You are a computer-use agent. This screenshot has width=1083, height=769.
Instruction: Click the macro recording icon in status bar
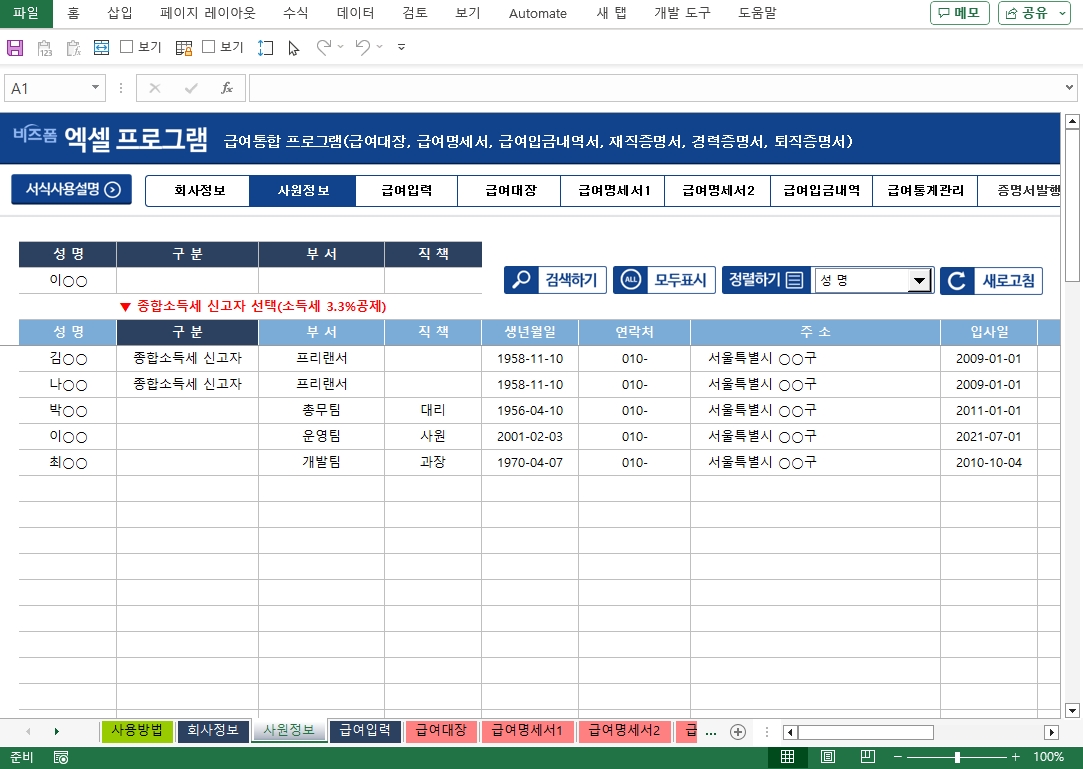point(61,757)
